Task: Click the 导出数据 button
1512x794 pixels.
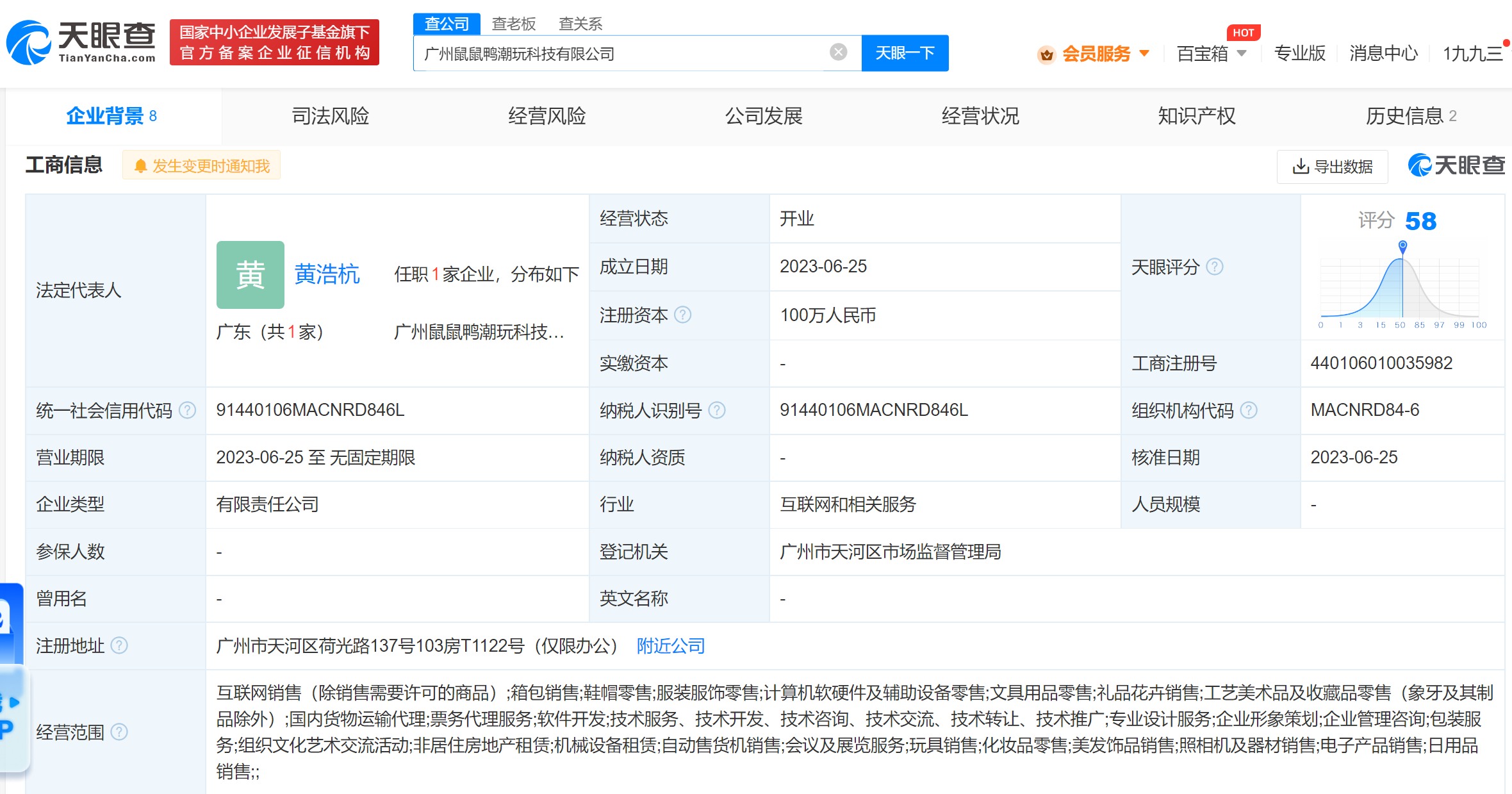Action: 1333,167
